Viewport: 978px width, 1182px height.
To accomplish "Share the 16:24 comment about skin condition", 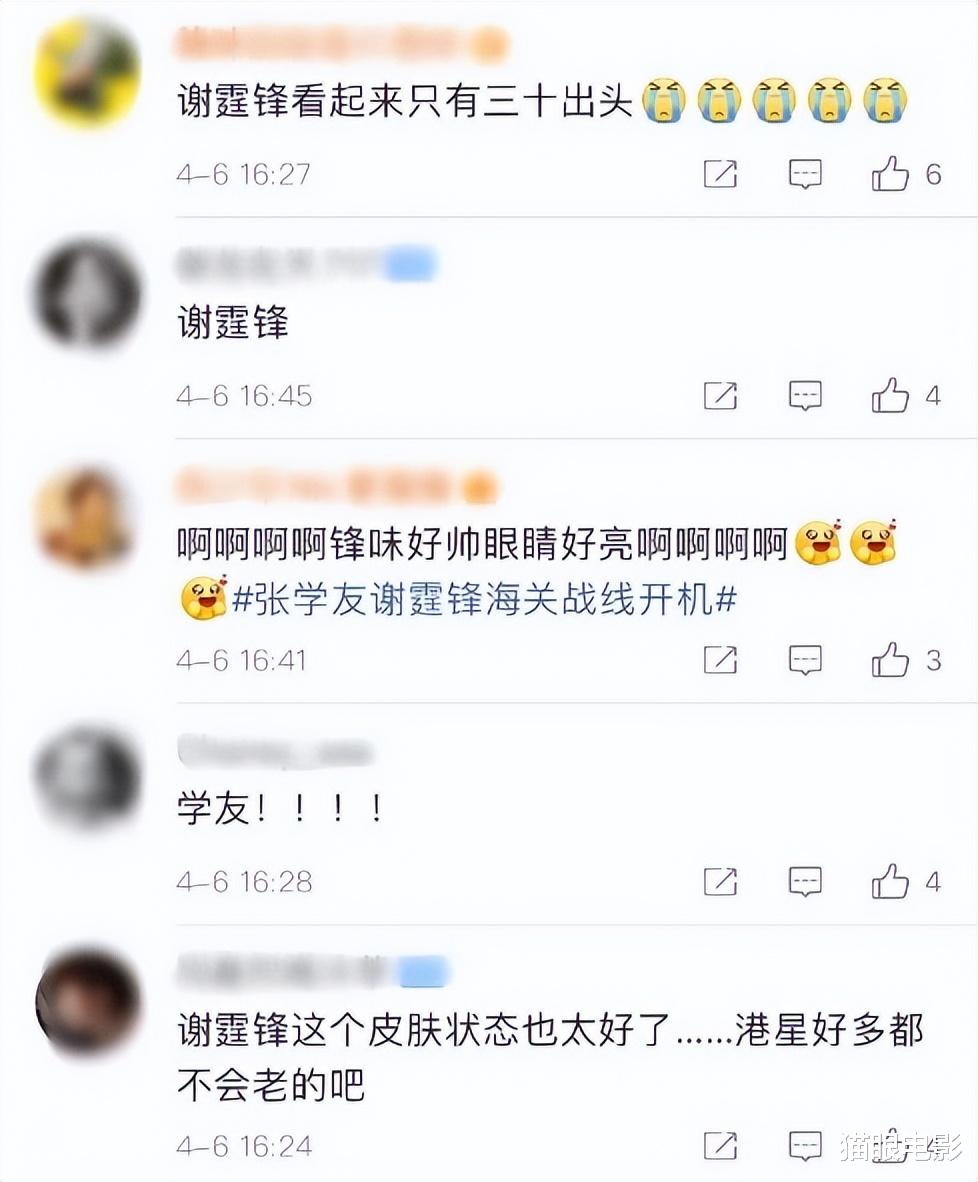I will click(720, 1146).
